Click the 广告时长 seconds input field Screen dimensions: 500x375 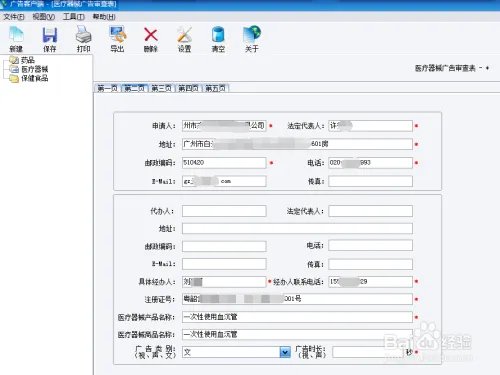click(x=368, y=352)
